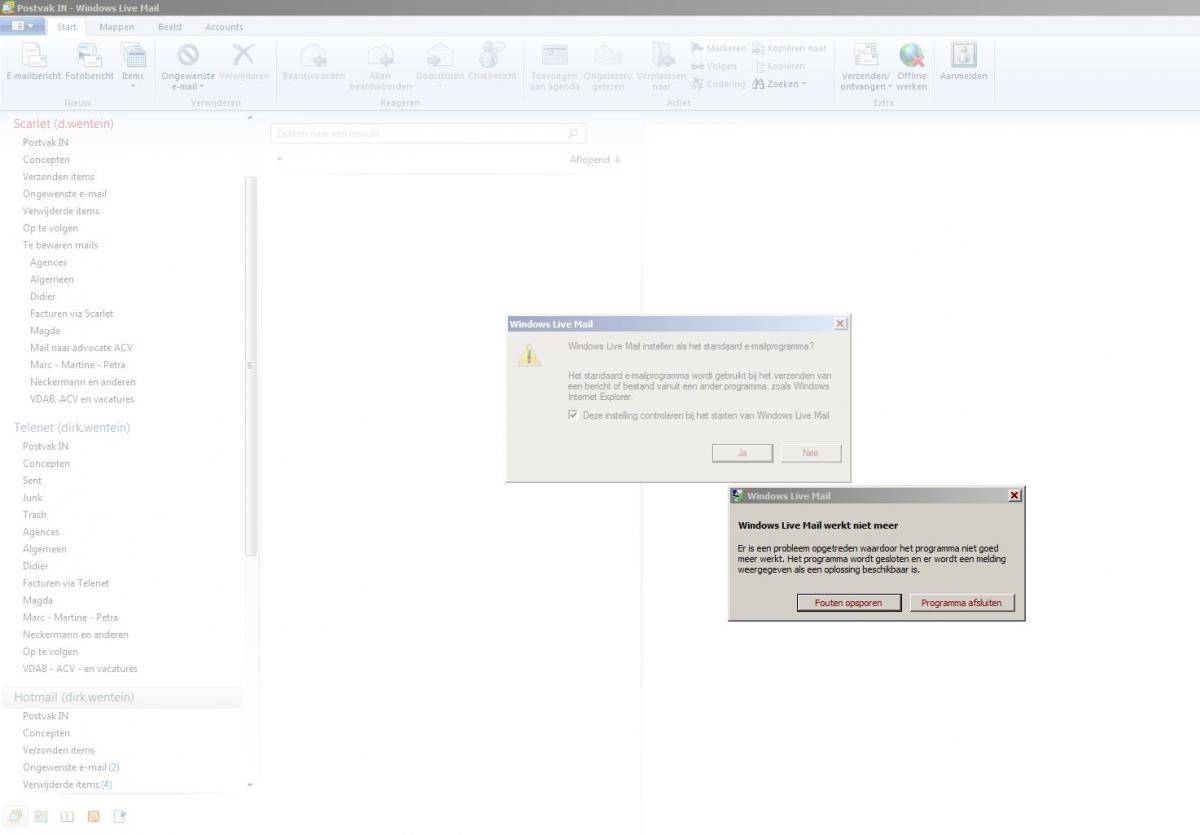Open the blue application menu button
Screen dimensions: 1200x835
tap(23, 26)
